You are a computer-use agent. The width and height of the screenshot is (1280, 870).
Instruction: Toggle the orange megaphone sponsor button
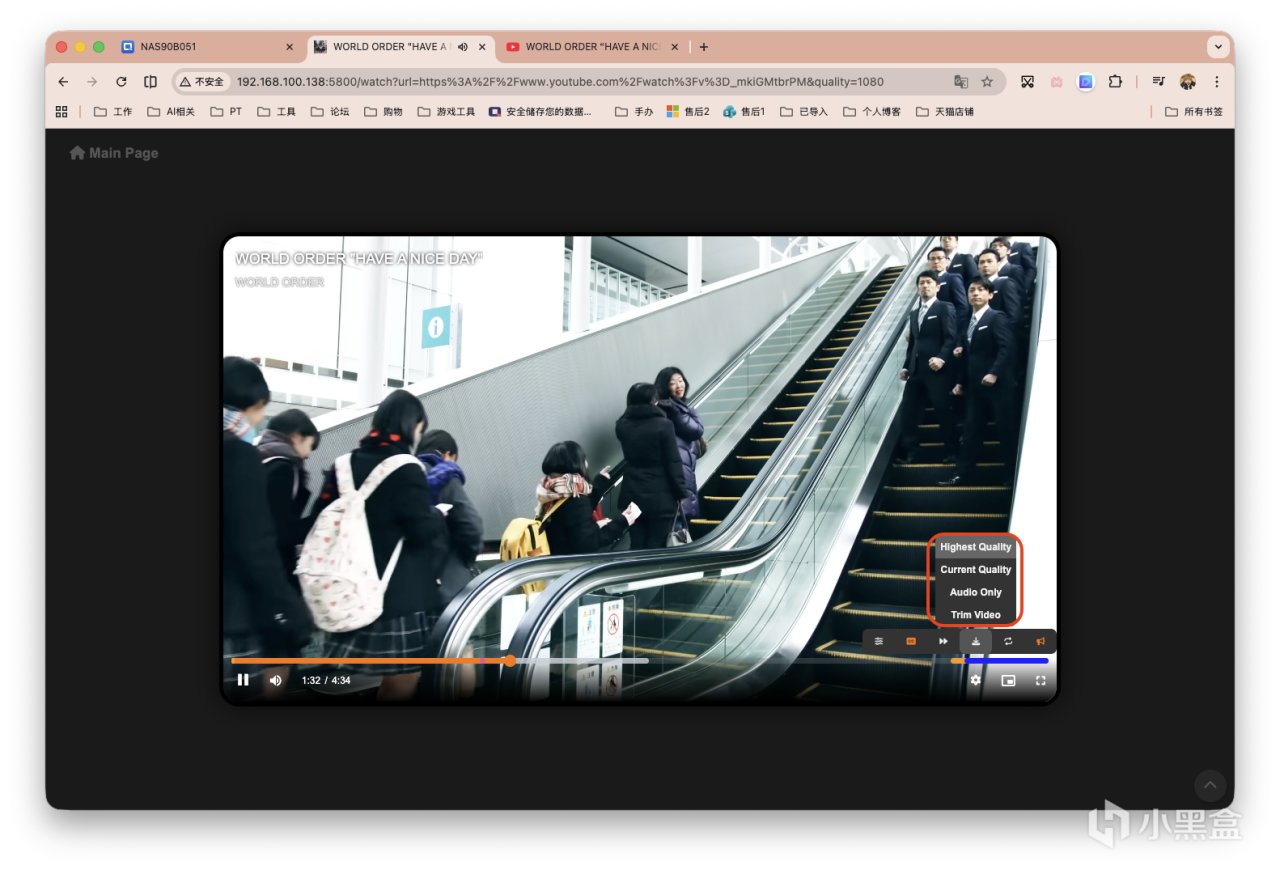point(1041,641)
